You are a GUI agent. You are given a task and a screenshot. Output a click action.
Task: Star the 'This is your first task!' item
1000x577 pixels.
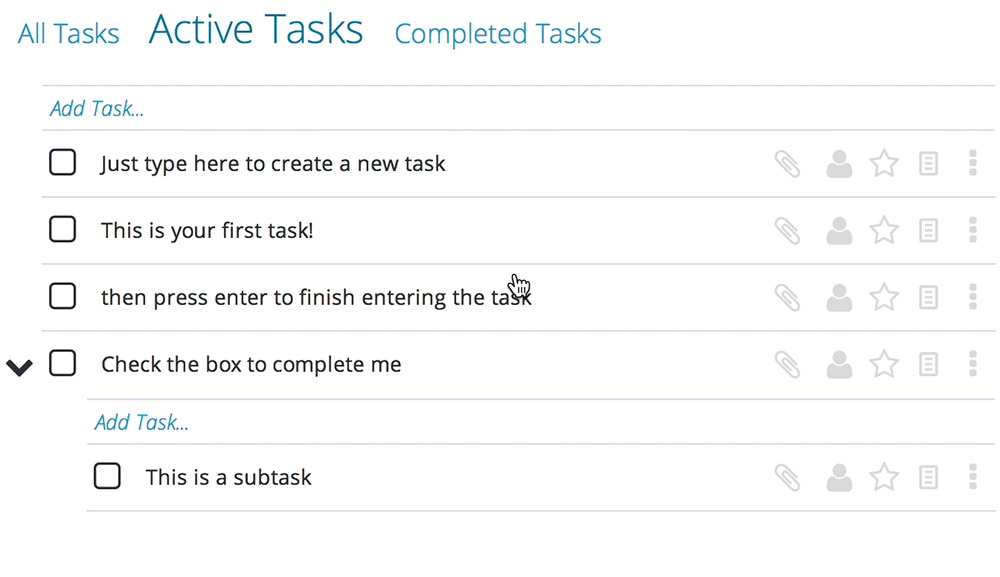[x=885, y=230]
